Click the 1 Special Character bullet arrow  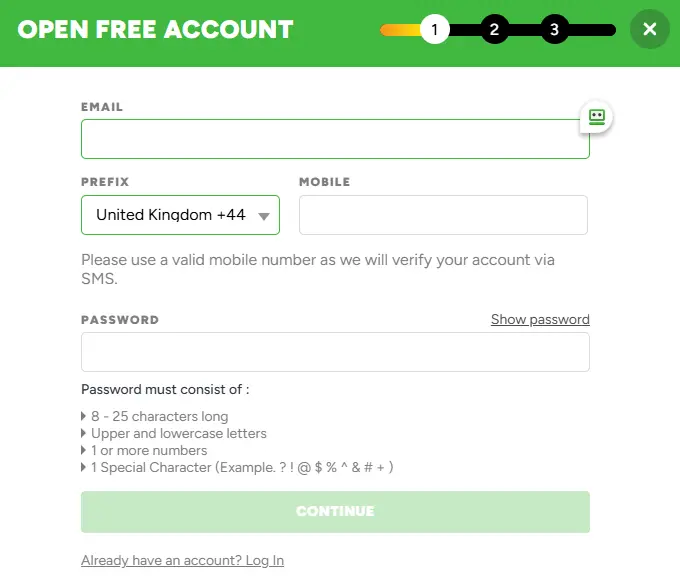point(84,468)
